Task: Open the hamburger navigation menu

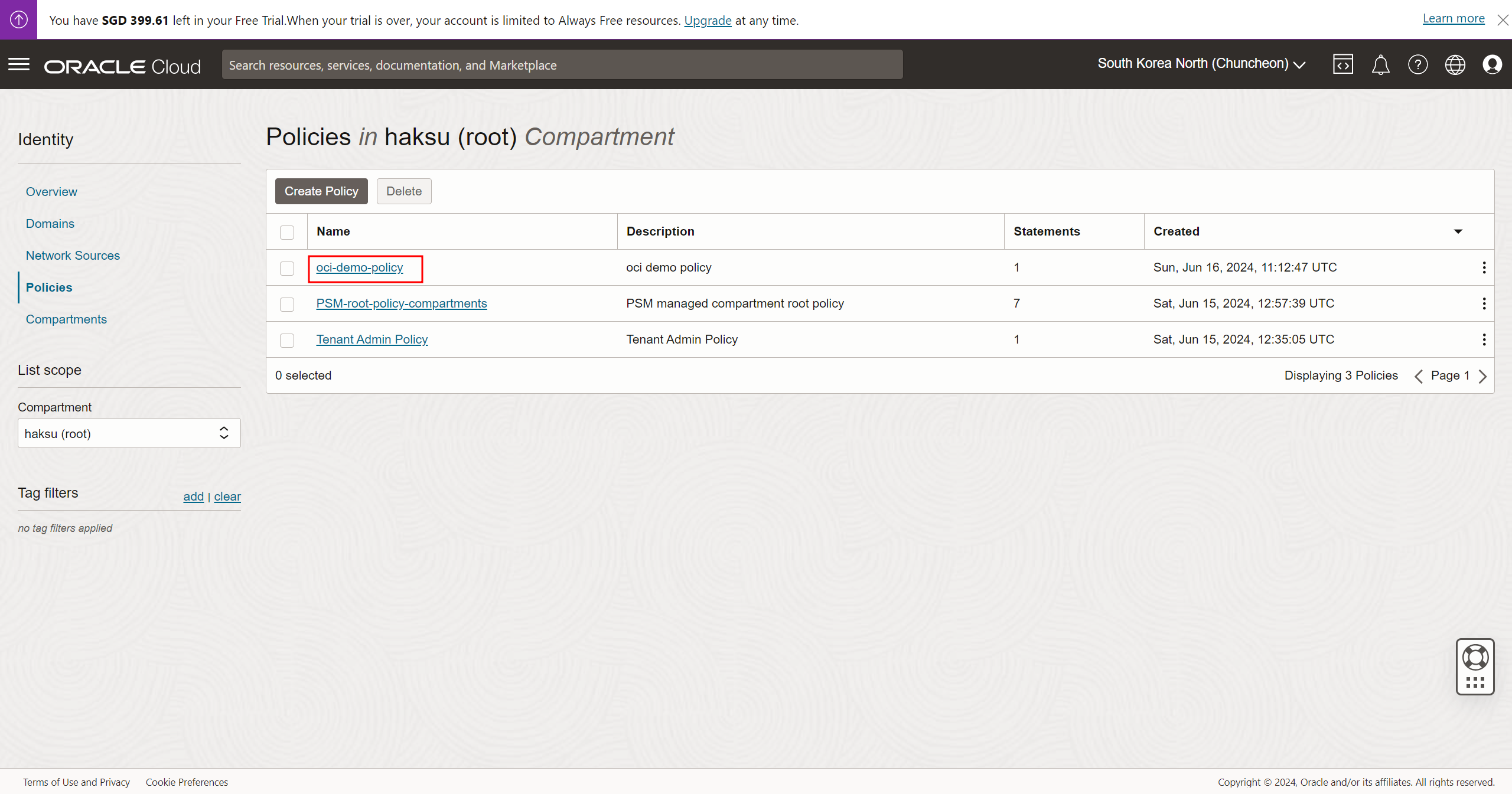Action: [19, 64]
